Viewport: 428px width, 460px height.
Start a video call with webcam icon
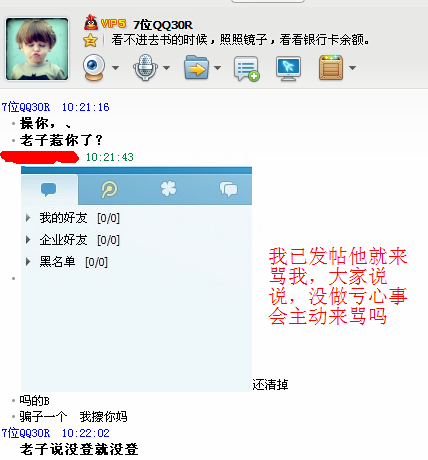[x=94, y=67]
